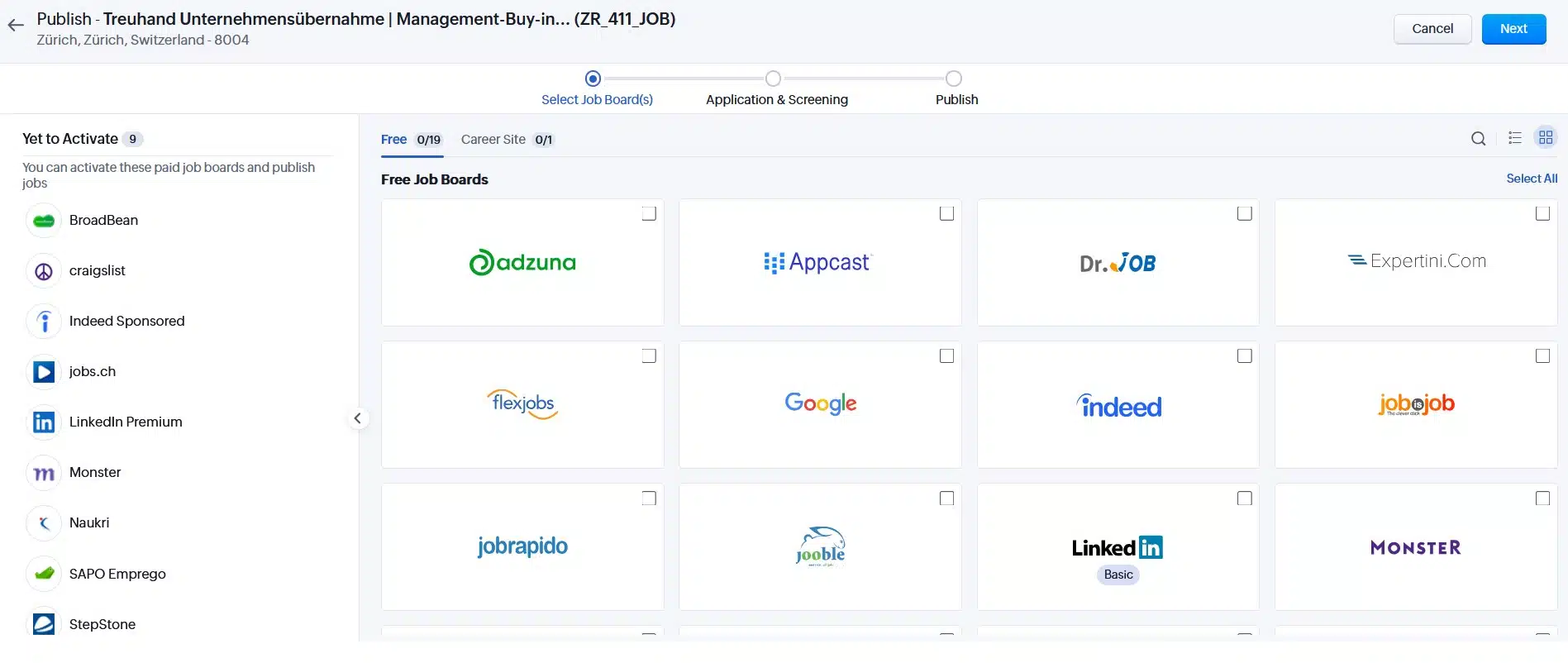The image size is (1568, 663).
Task: Click the jobs.ch play icon
Action: tap(44, 372)
